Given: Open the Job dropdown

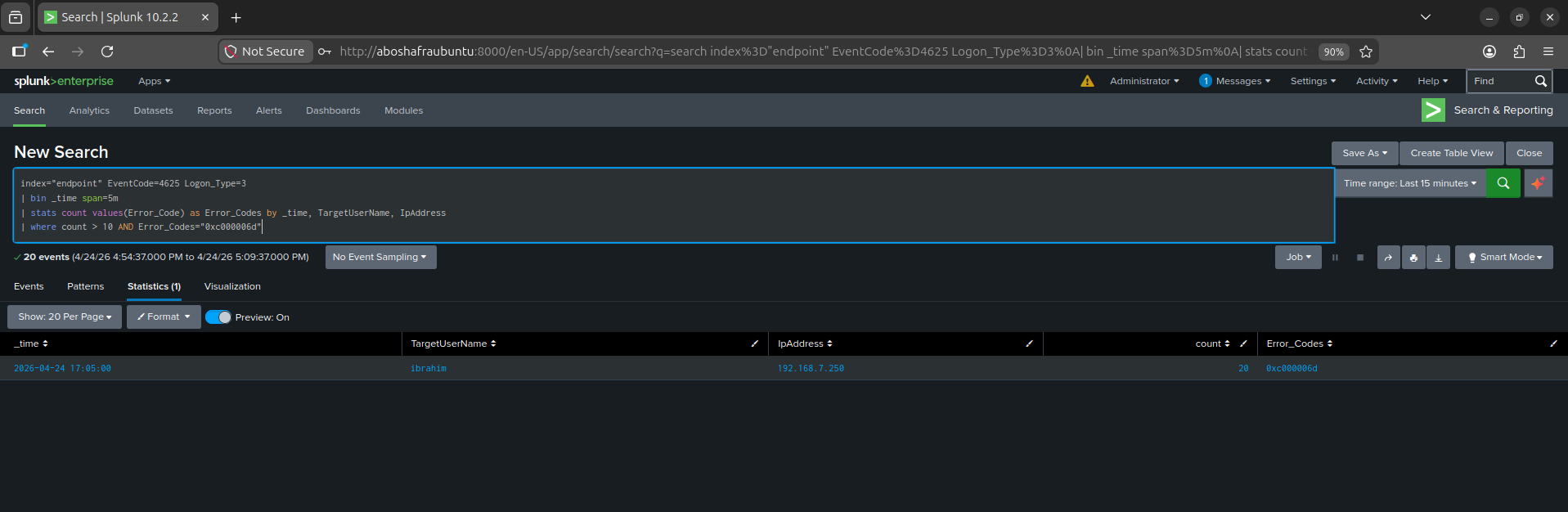Looking at the screenshot, I should click(1298, 257).
